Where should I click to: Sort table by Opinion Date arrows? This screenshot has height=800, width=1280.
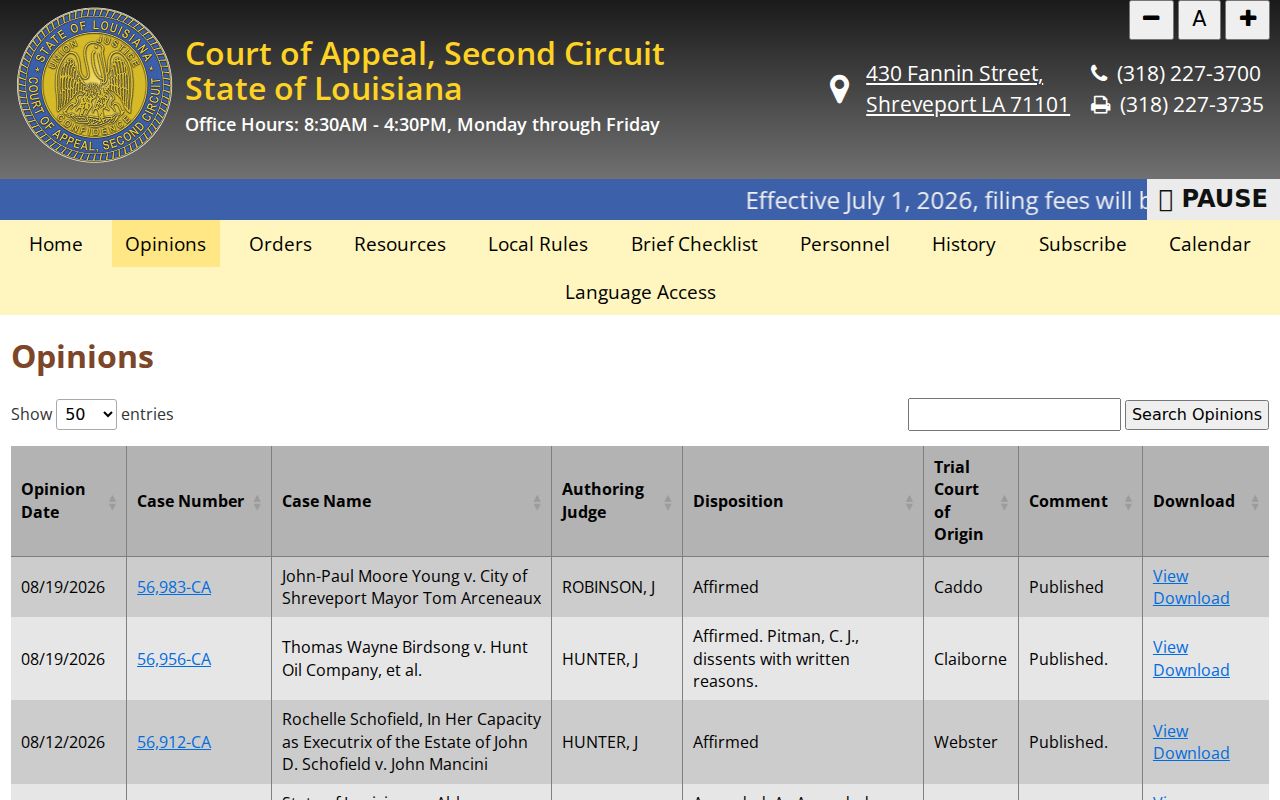coord(112,502)
